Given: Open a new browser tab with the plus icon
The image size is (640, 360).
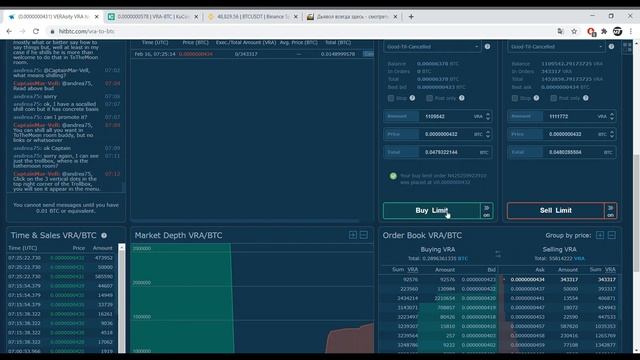Looking at the screenshot, I should 411,17.
